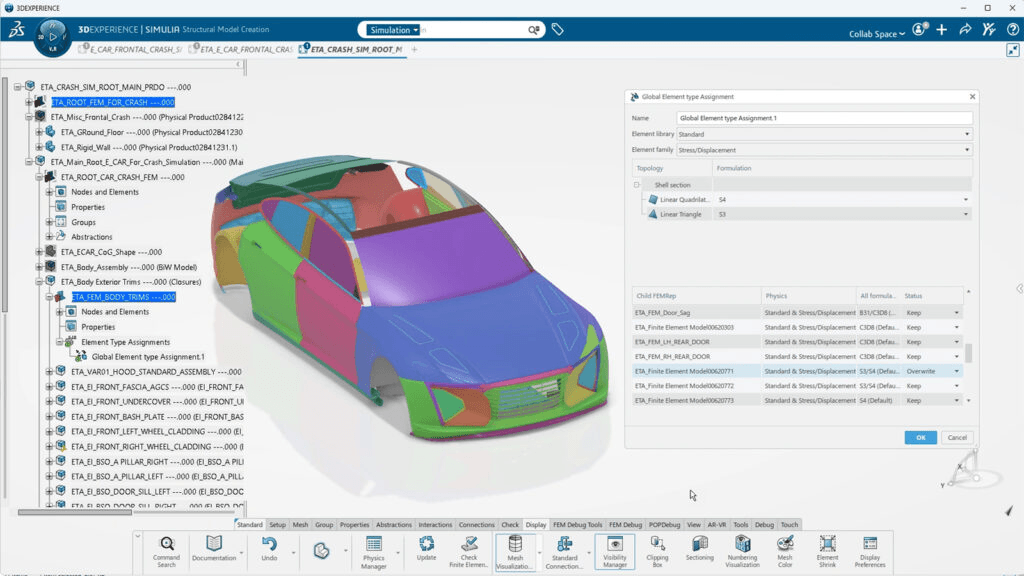Click the Element Shrink icon
Image resolution: width=1024 pixels, height=576 pixels.
[x=827, y=549]
